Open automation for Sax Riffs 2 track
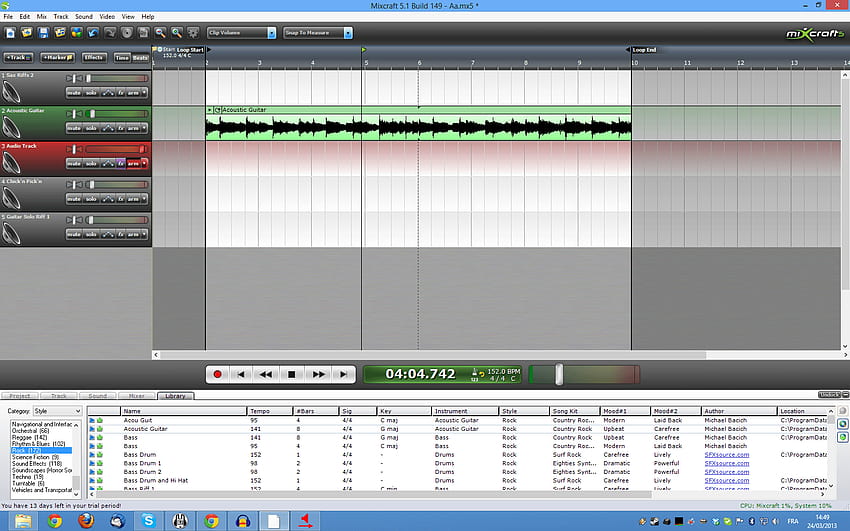The height and width of the screenshot is (531, 850). tap(108, 93)
